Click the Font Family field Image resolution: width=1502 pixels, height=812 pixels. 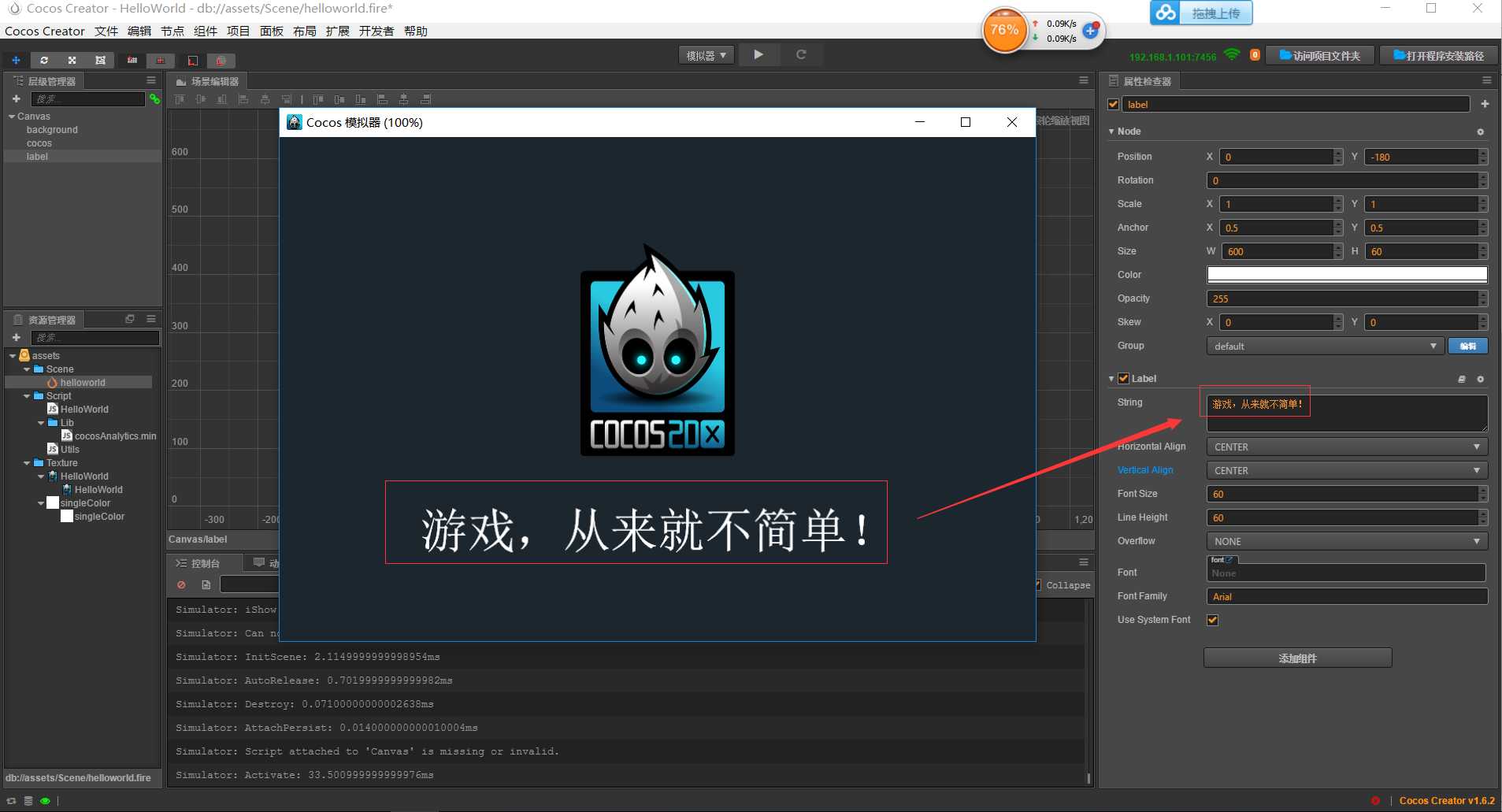click(1347, 596)
